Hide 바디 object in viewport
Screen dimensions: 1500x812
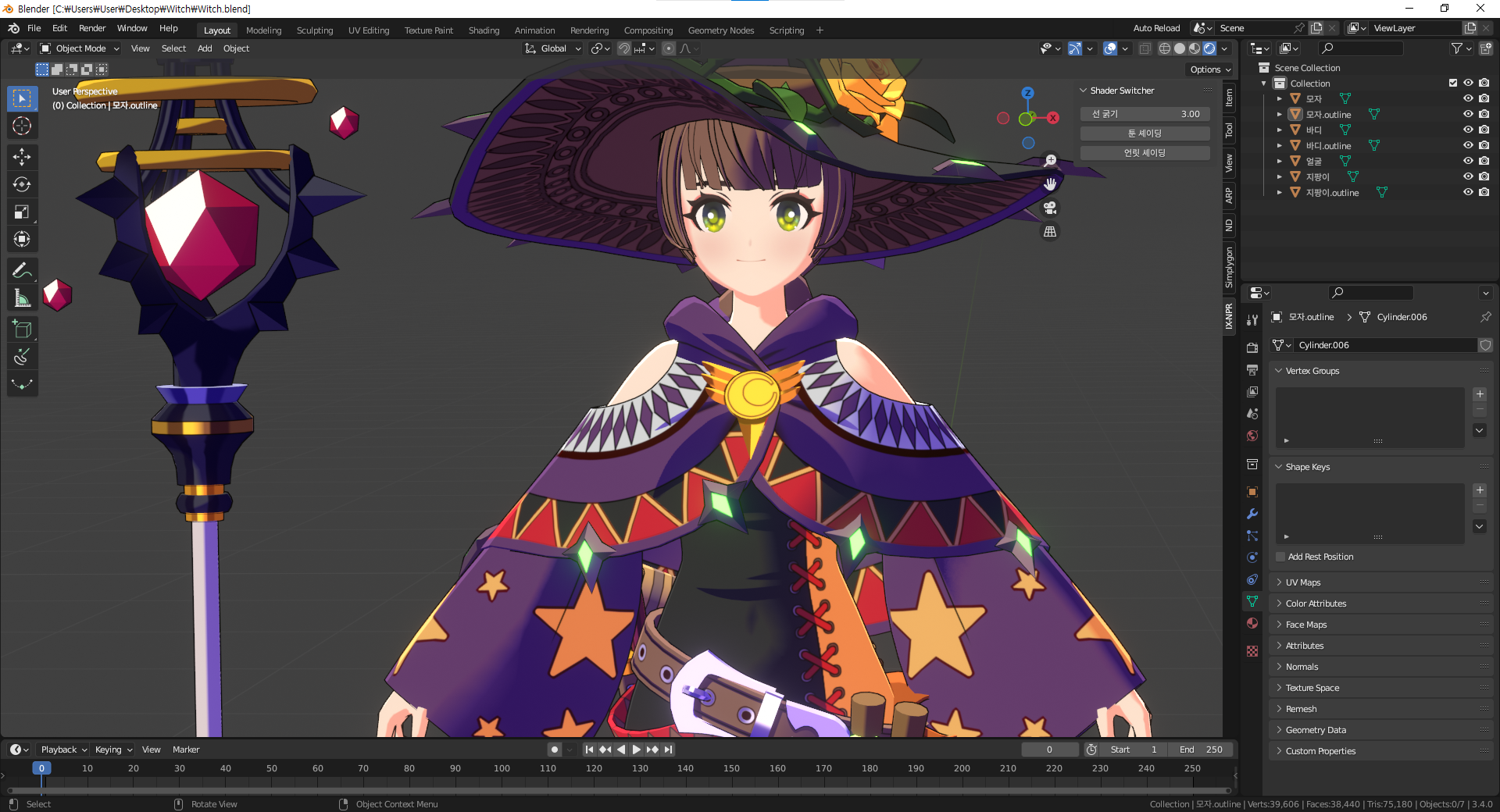tap(1468, 130)
